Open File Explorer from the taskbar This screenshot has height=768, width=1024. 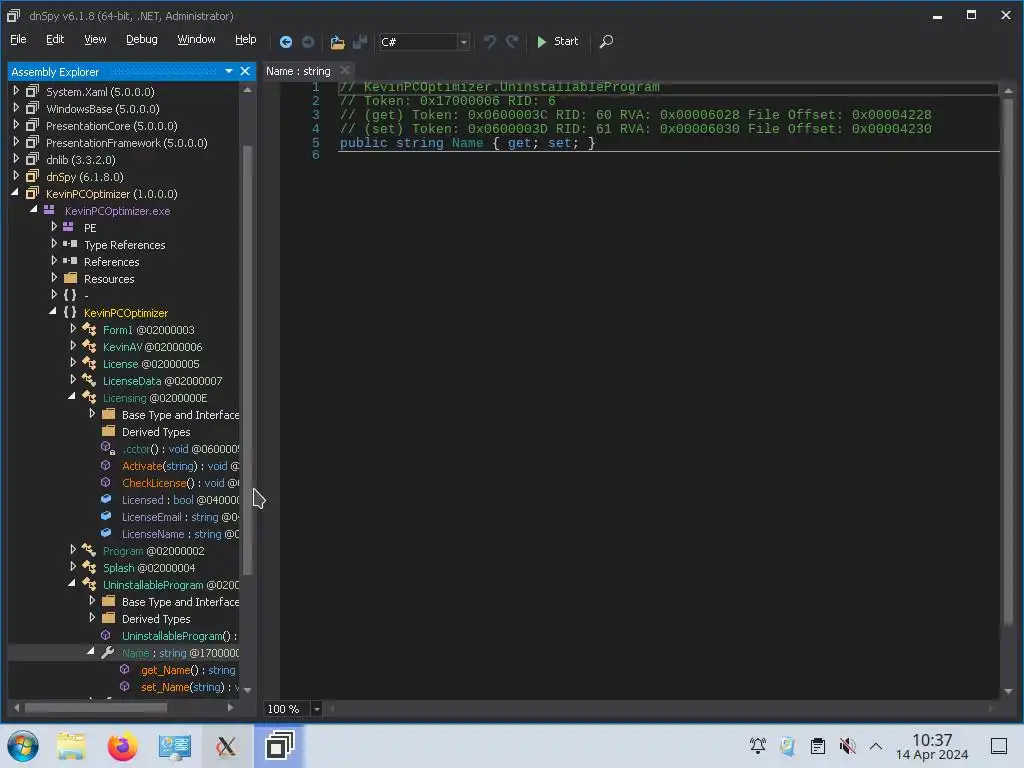pos(71,746)
